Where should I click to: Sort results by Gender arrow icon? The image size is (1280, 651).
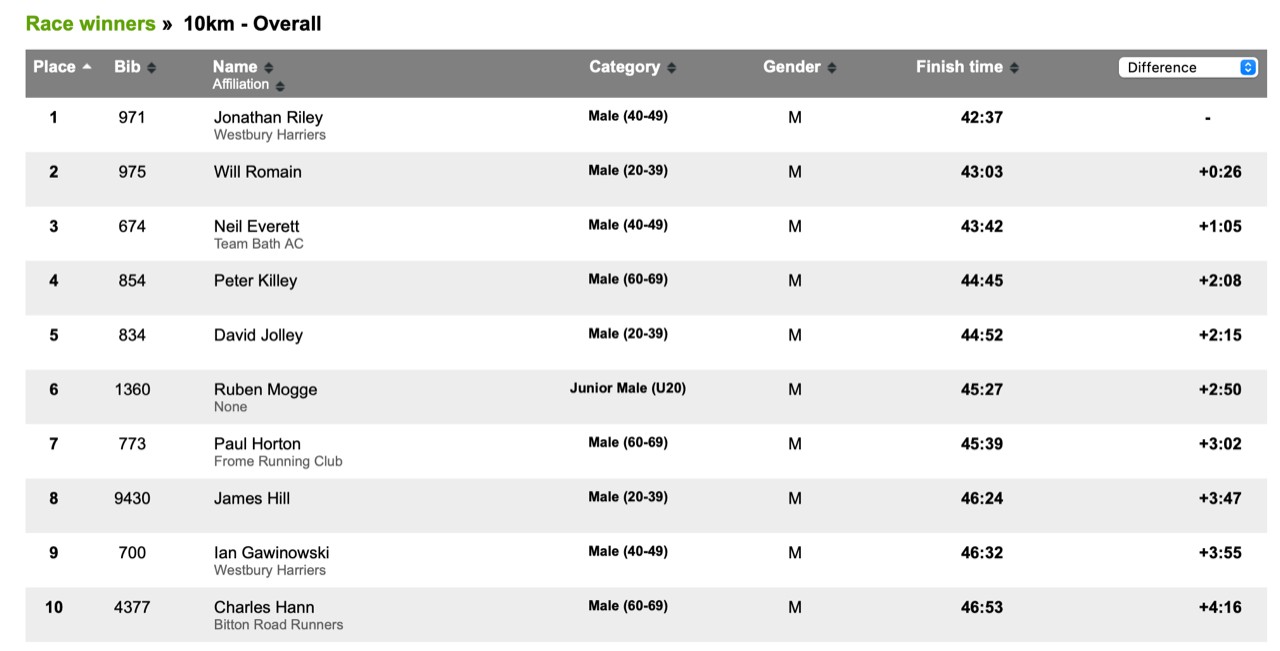pos(832,68)
